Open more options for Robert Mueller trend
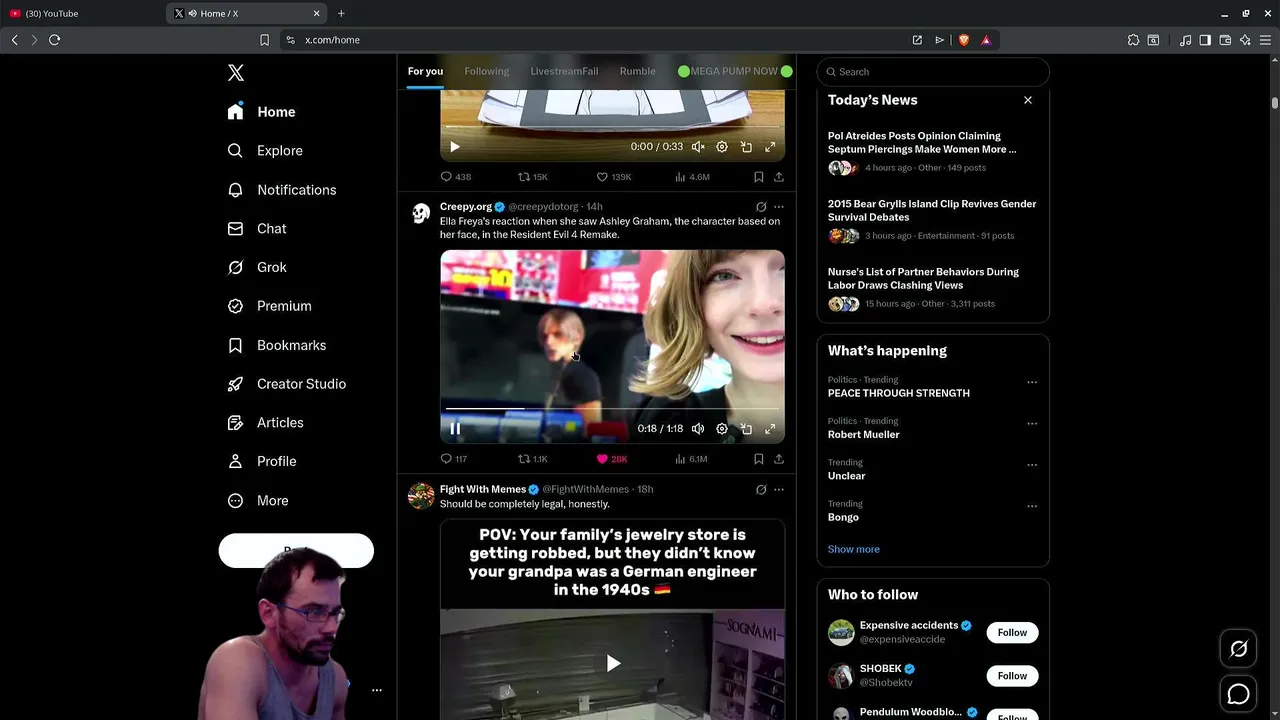The height and width of the screenshot is (720, 1280). pyautogui.click(x=1032, y=423)
